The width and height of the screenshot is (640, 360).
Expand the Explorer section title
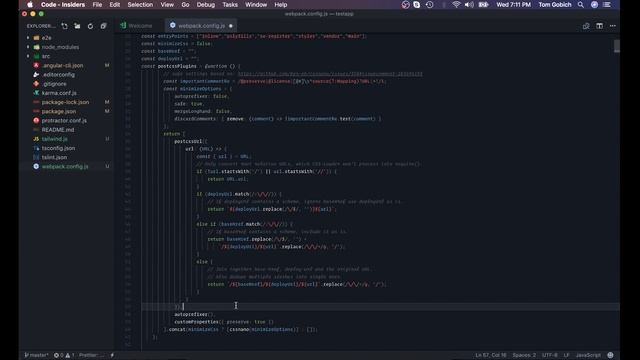point(41,26)
